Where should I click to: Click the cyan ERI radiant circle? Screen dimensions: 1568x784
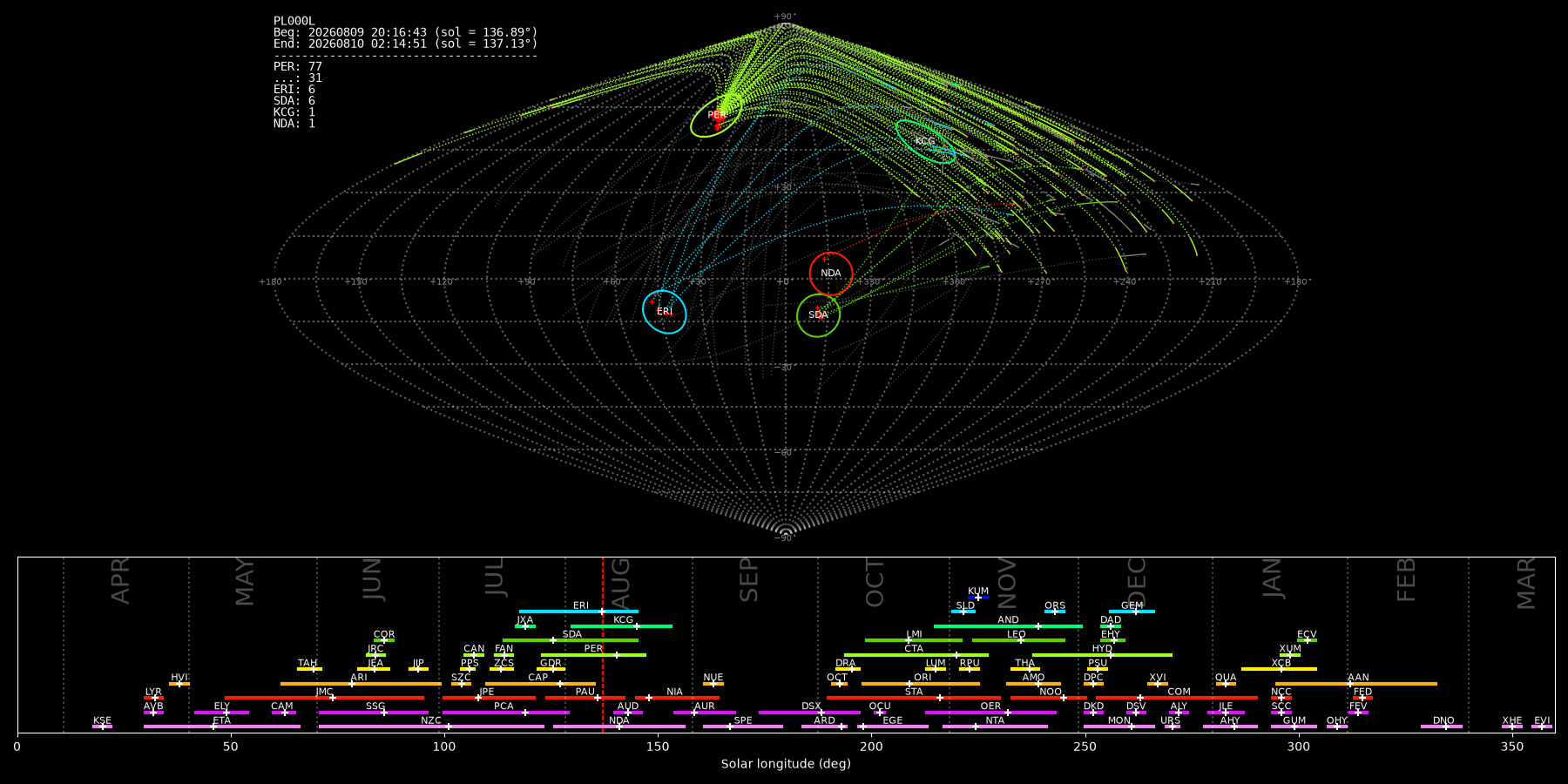[665, 312]
